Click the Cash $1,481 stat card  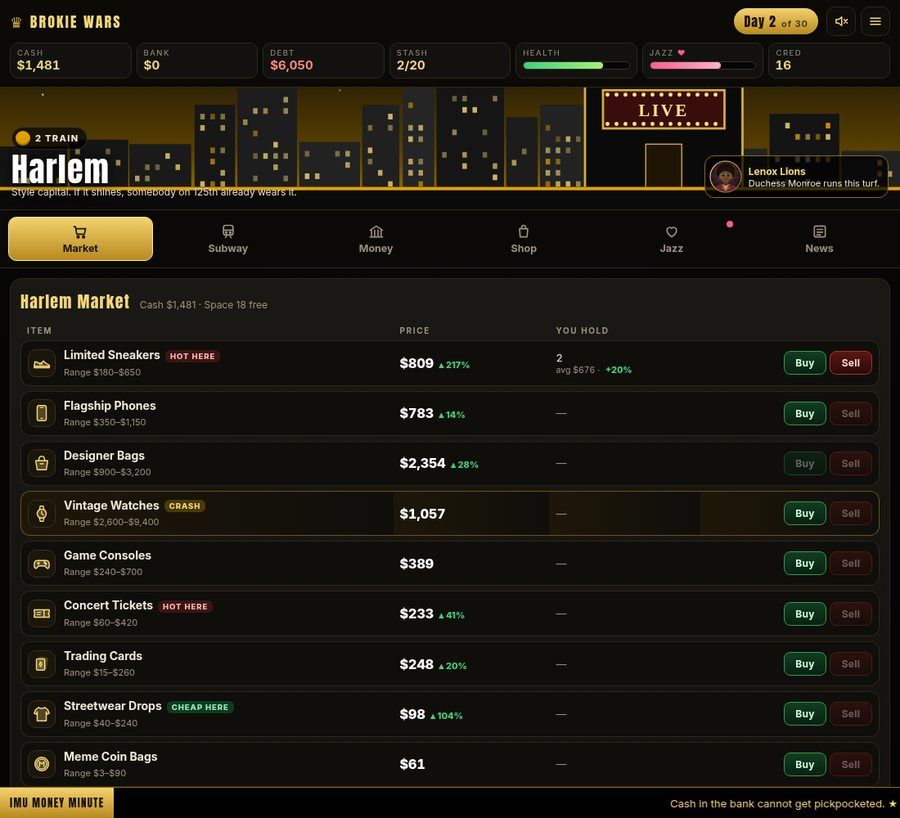[71, 60]
